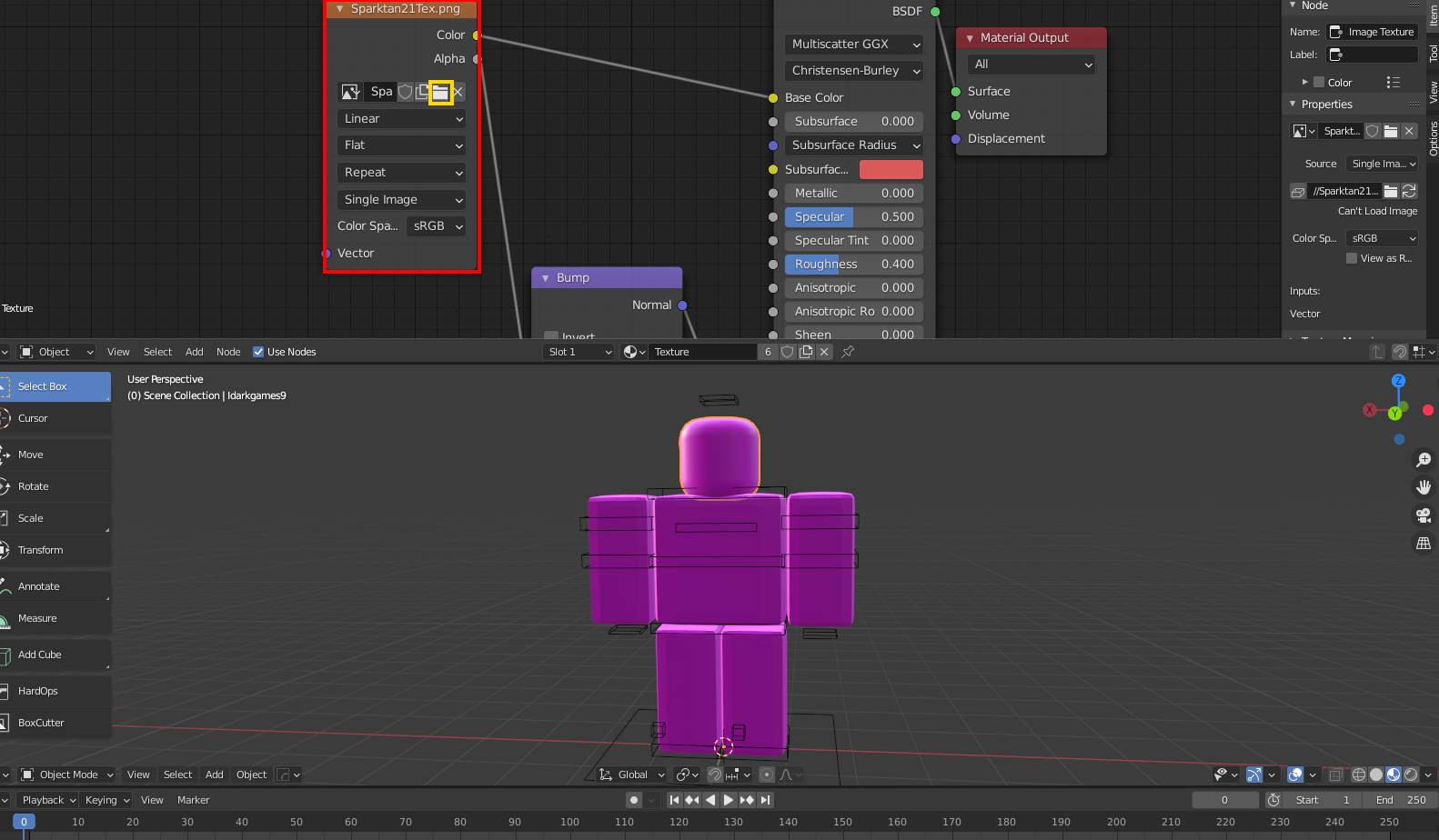Image resolution: width=1439 pixels, height=840 pixels.
Task: Duplicate the image datablock in image node
Action: click(422, 92)
